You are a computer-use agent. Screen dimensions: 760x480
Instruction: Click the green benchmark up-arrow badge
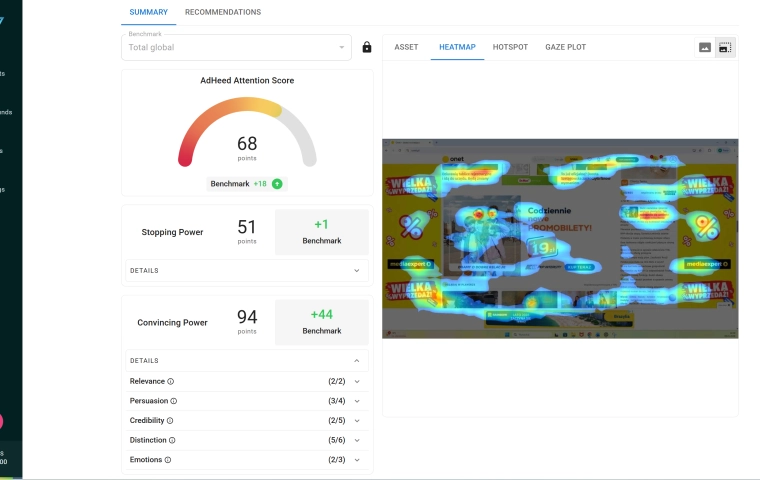coord(277,184)
